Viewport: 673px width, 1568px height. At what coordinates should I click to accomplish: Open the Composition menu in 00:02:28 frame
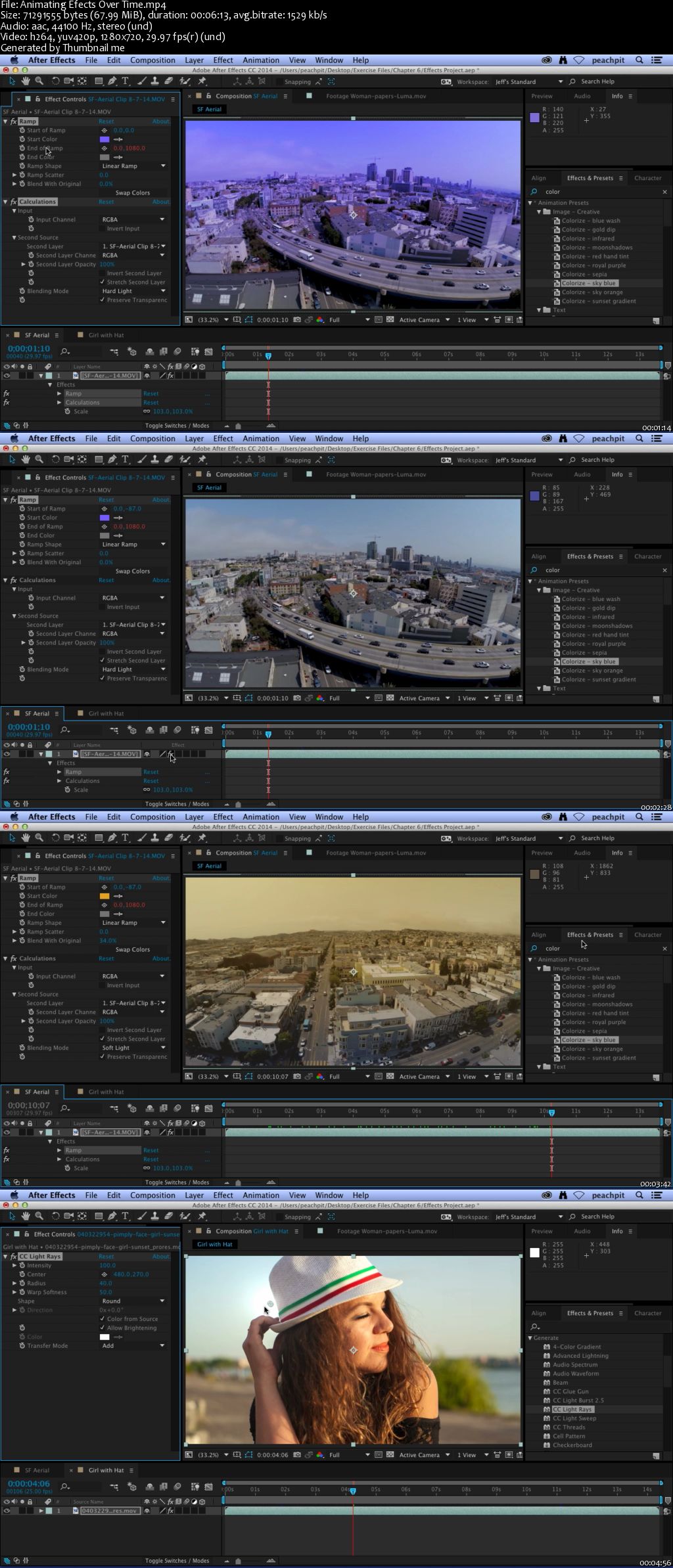pyautogui.click(x=152, y=438)
